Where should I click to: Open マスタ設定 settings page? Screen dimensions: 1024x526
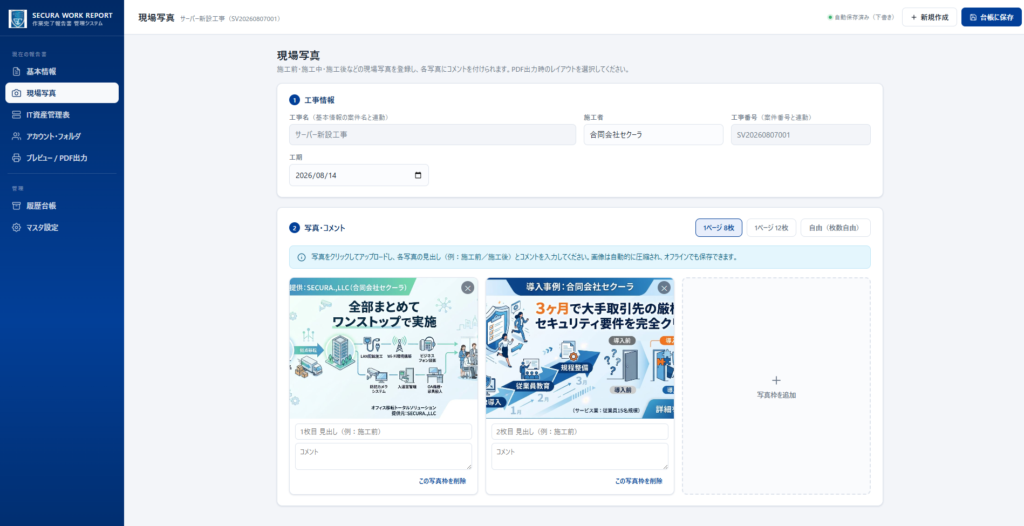62,227
